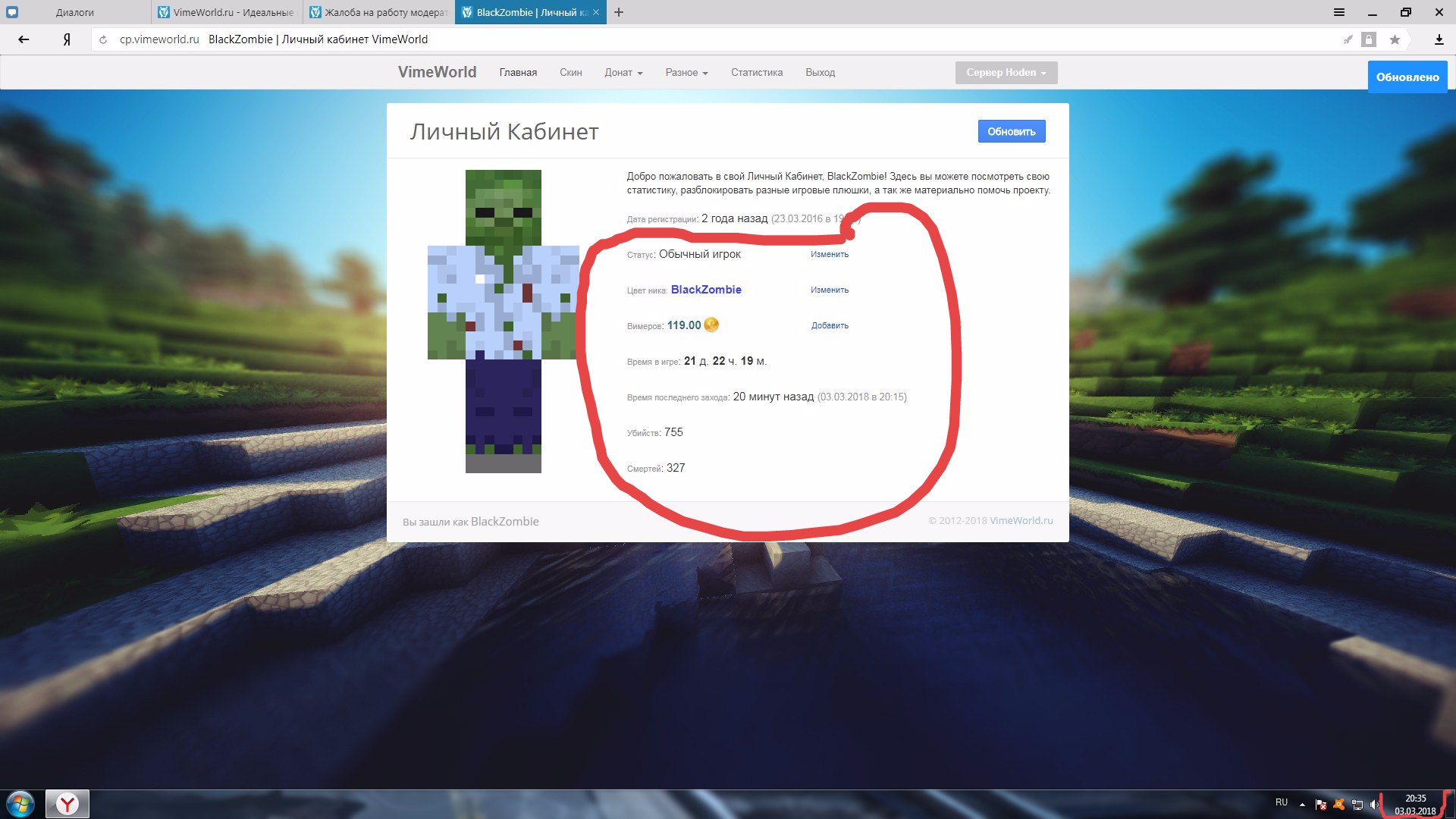
Task: Click the Смертей 327 value
Action: 676,468
